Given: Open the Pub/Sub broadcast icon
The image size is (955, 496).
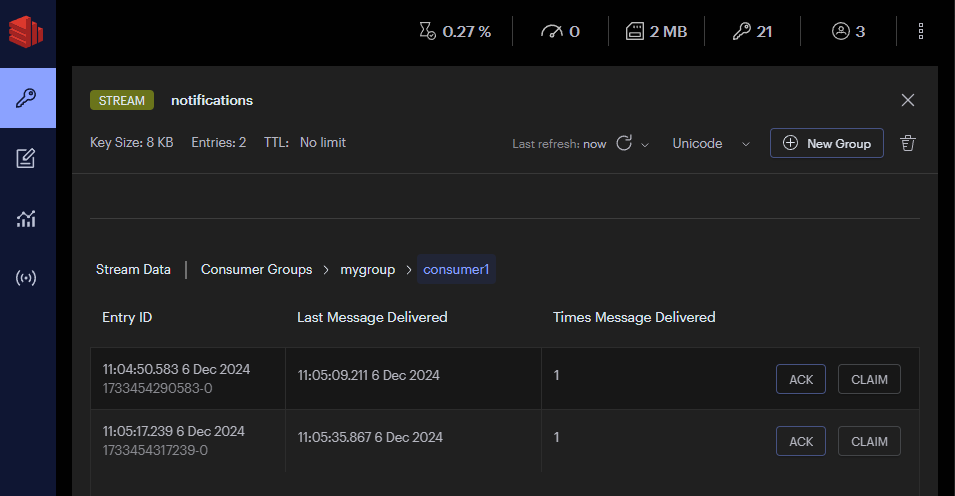Looking at the screenshot, I should coord(27,278).
